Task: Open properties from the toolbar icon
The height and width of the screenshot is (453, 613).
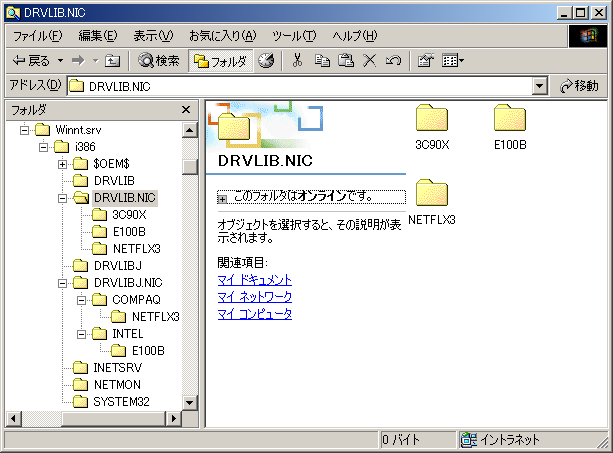Action: (x=425, y=61)
